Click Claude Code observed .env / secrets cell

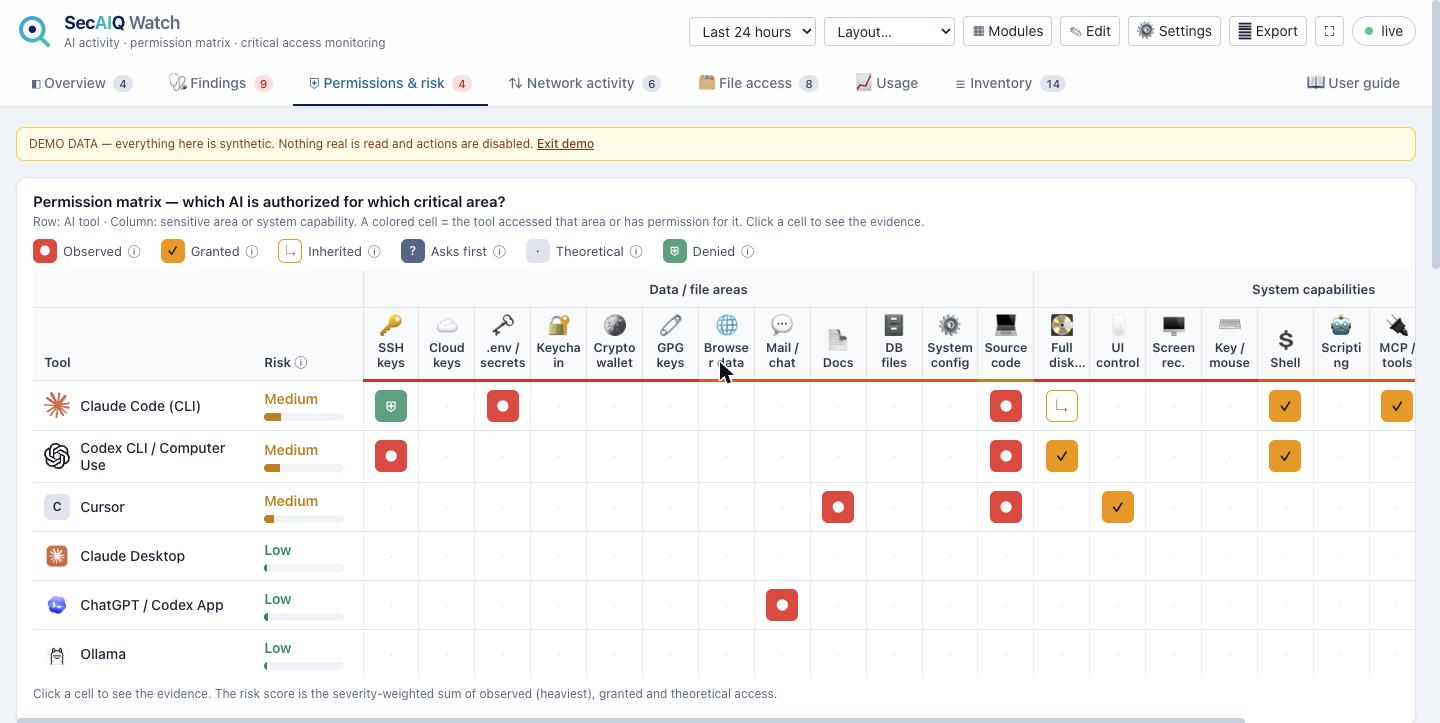point(503,406)
